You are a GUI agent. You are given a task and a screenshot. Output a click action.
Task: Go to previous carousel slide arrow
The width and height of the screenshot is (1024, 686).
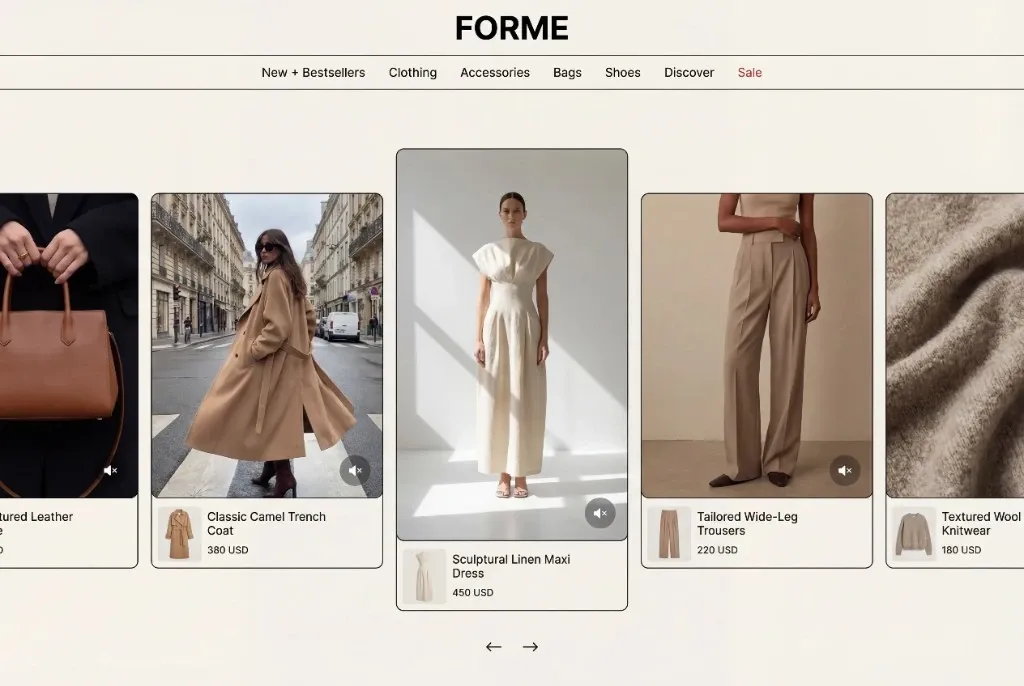[494, 647]
